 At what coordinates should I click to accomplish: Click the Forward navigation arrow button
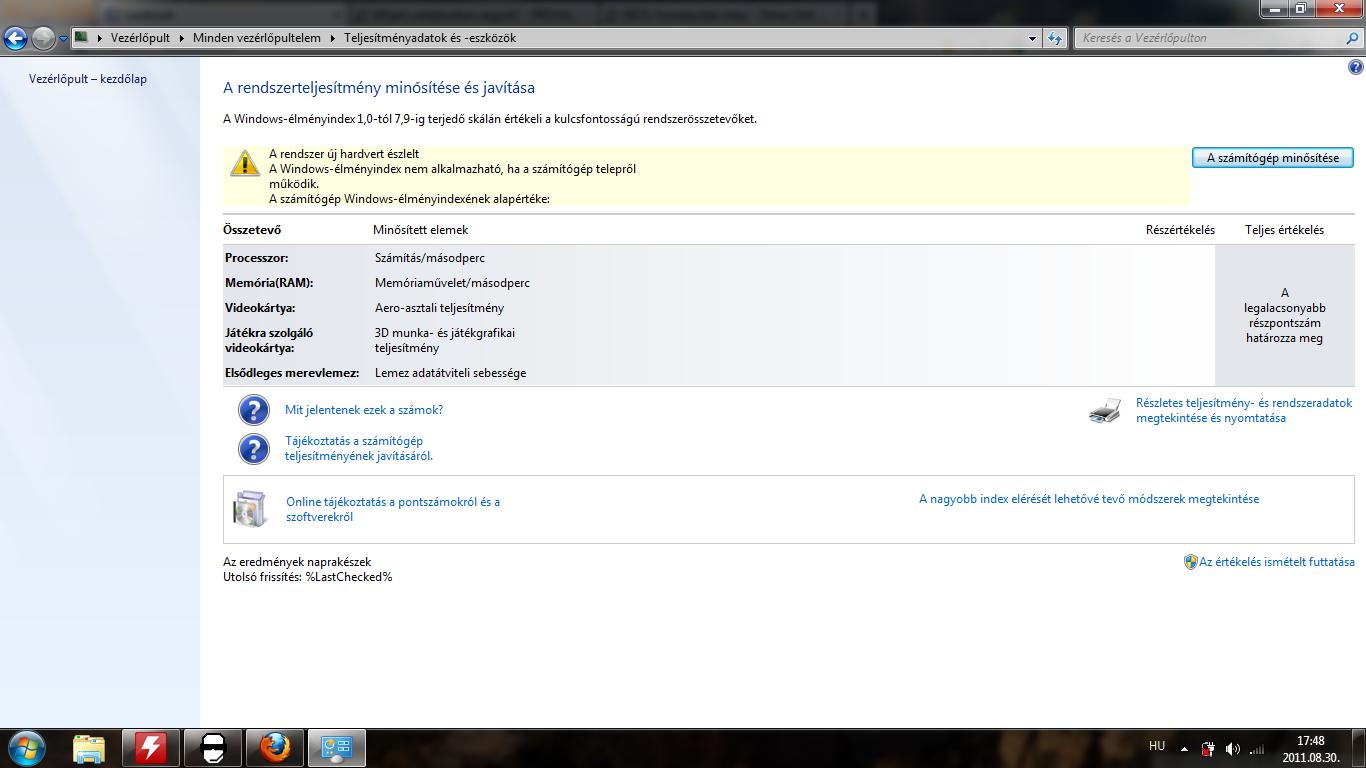coord(43,38)
